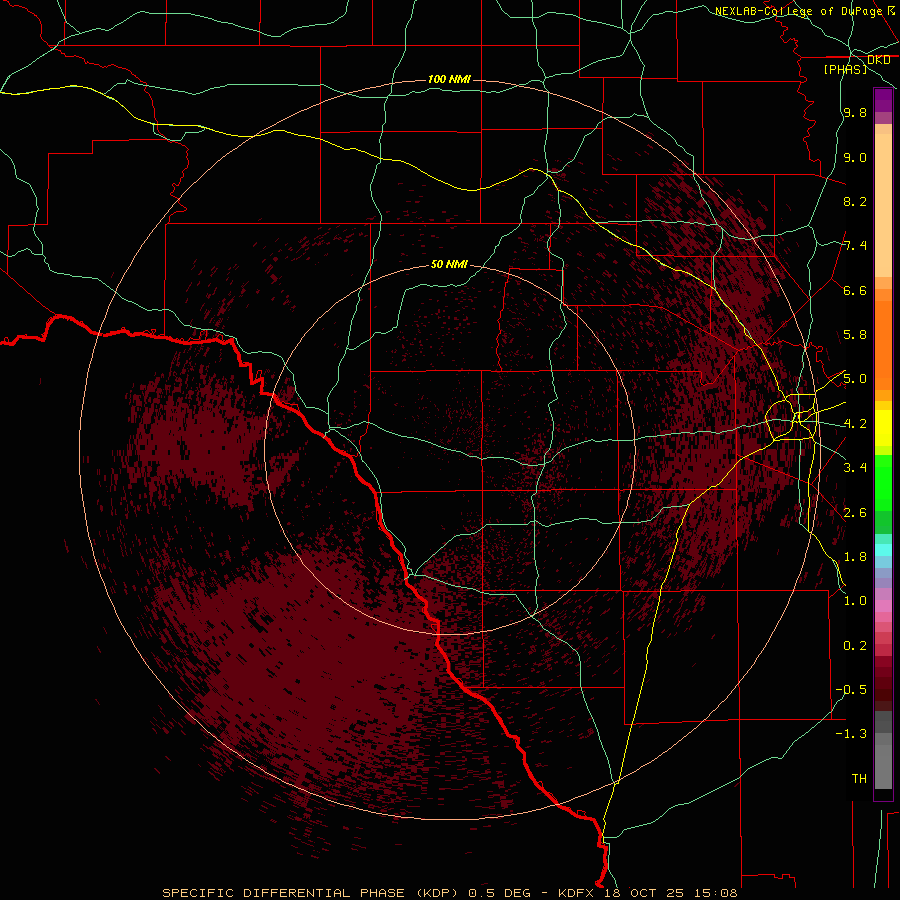The width and height of the screenshot is (900, 900).
Task: Select the 9.8 value on the color scale
Action: [855, 112]
